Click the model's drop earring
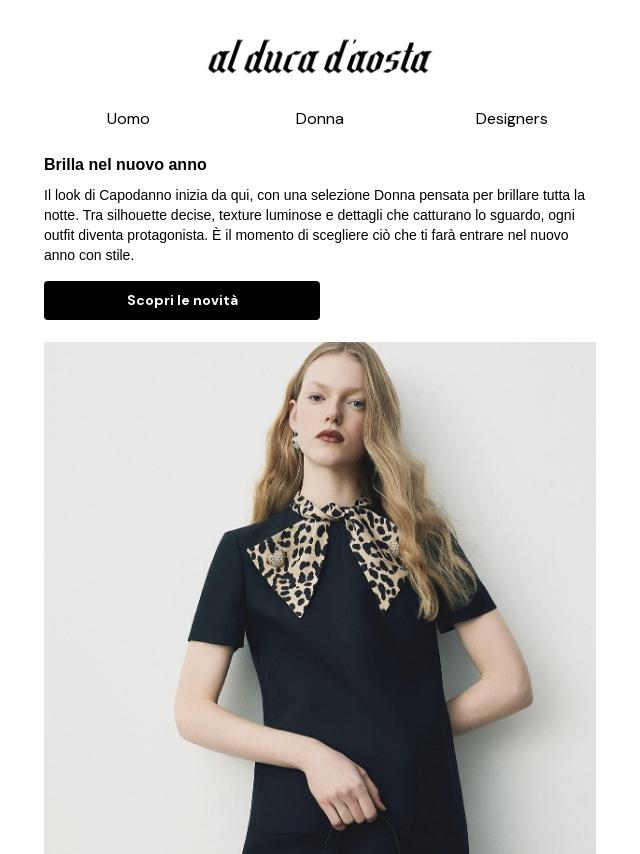The image size is (640, 854). click(x=296, y=442)
